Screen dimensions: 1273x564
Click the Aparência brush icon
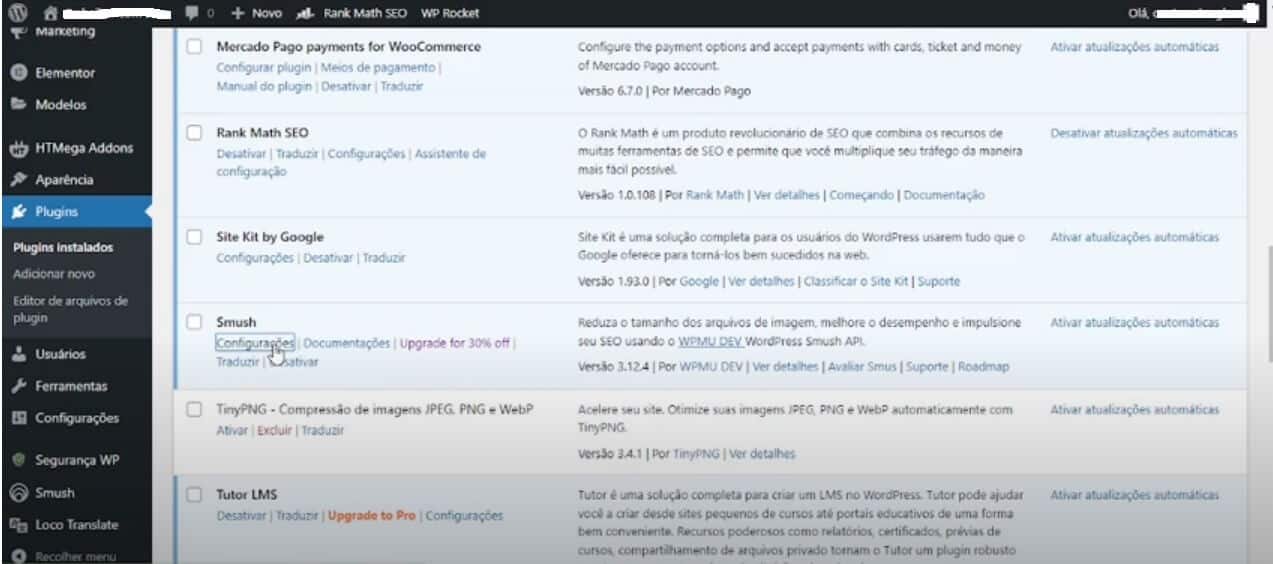pyautogui.click(x=18, y=180)
